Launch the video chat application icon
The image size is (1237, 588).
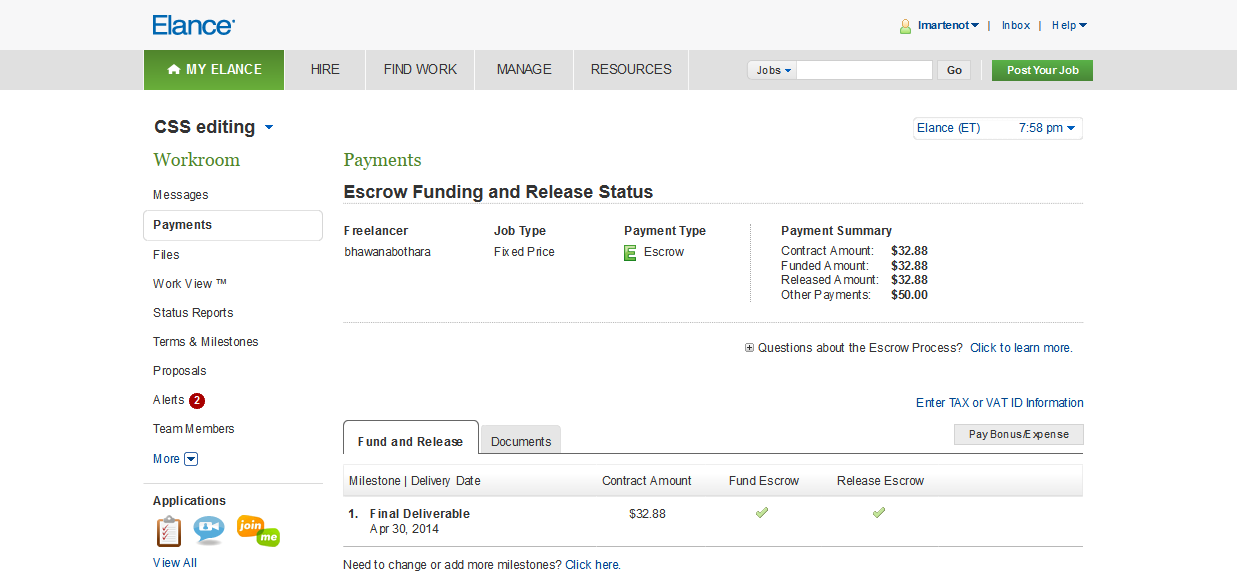tap(209, 529)
